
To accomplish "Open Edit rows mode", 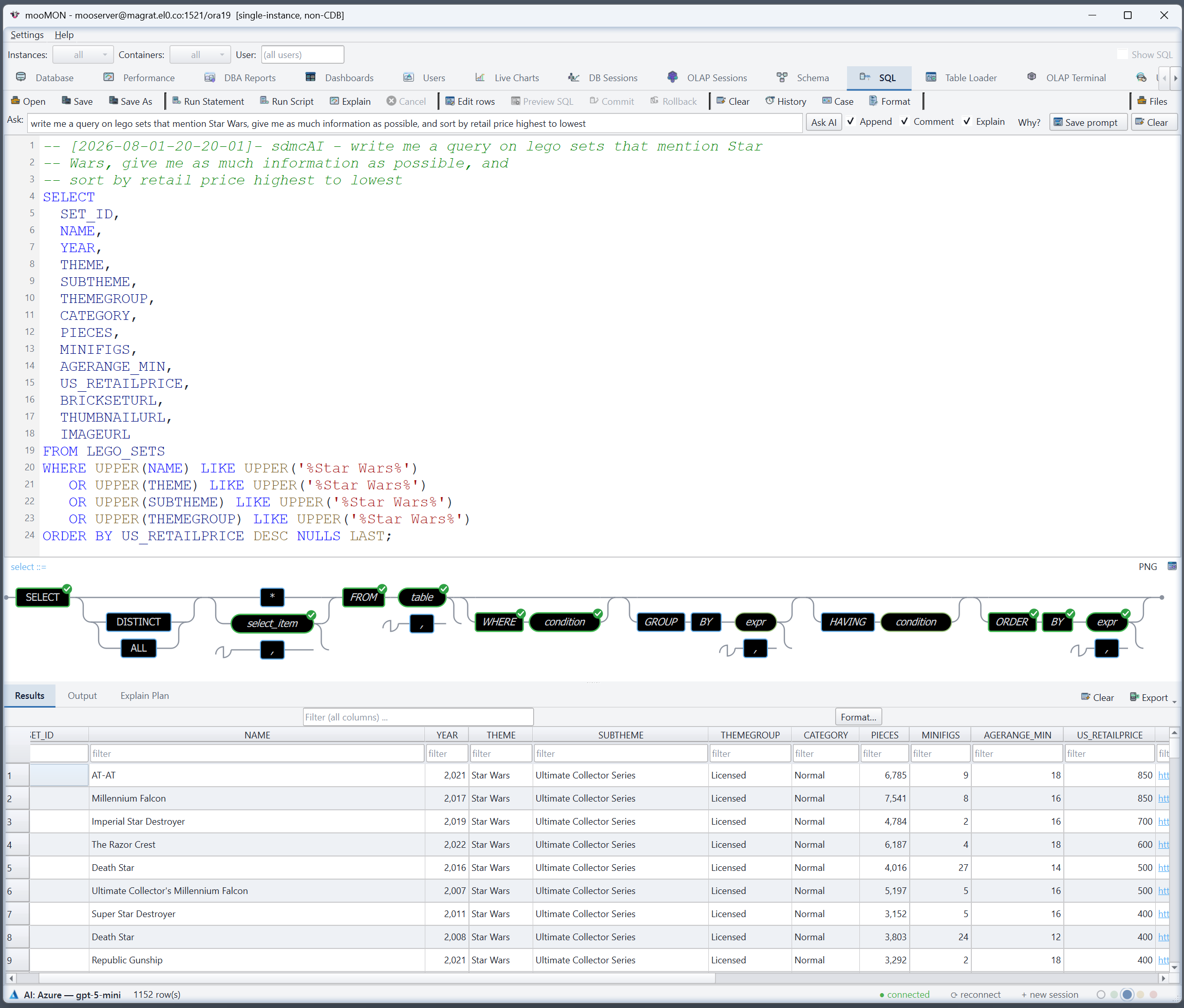I will pyautogui.click(x=471, y=101).
